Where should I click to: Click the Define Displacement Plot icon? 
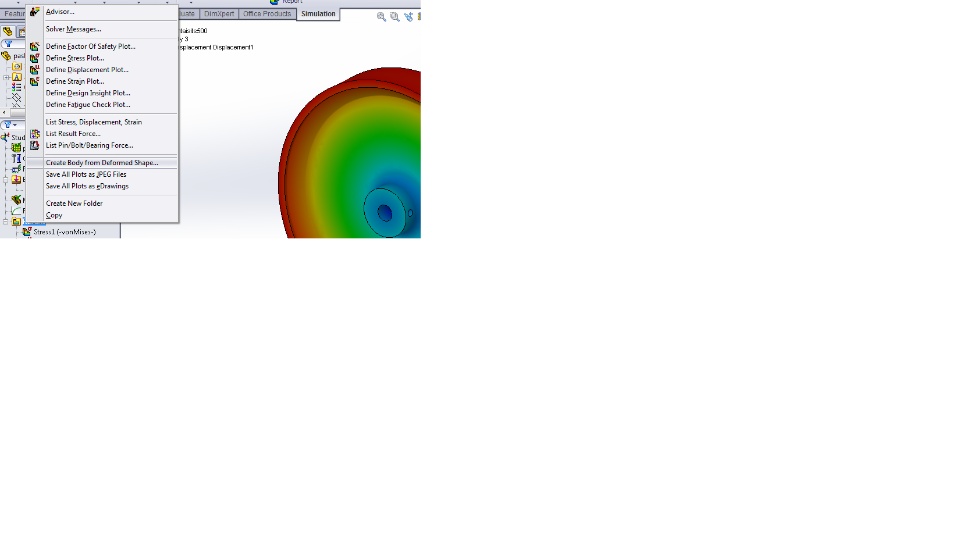(x=34, y=70)
